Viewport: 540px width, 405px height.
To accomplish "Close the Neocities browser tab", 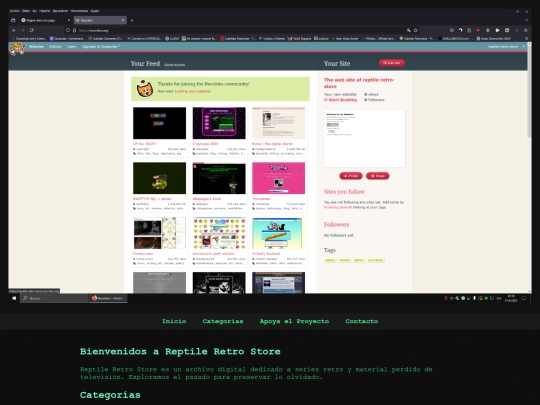I will (123, 20).
